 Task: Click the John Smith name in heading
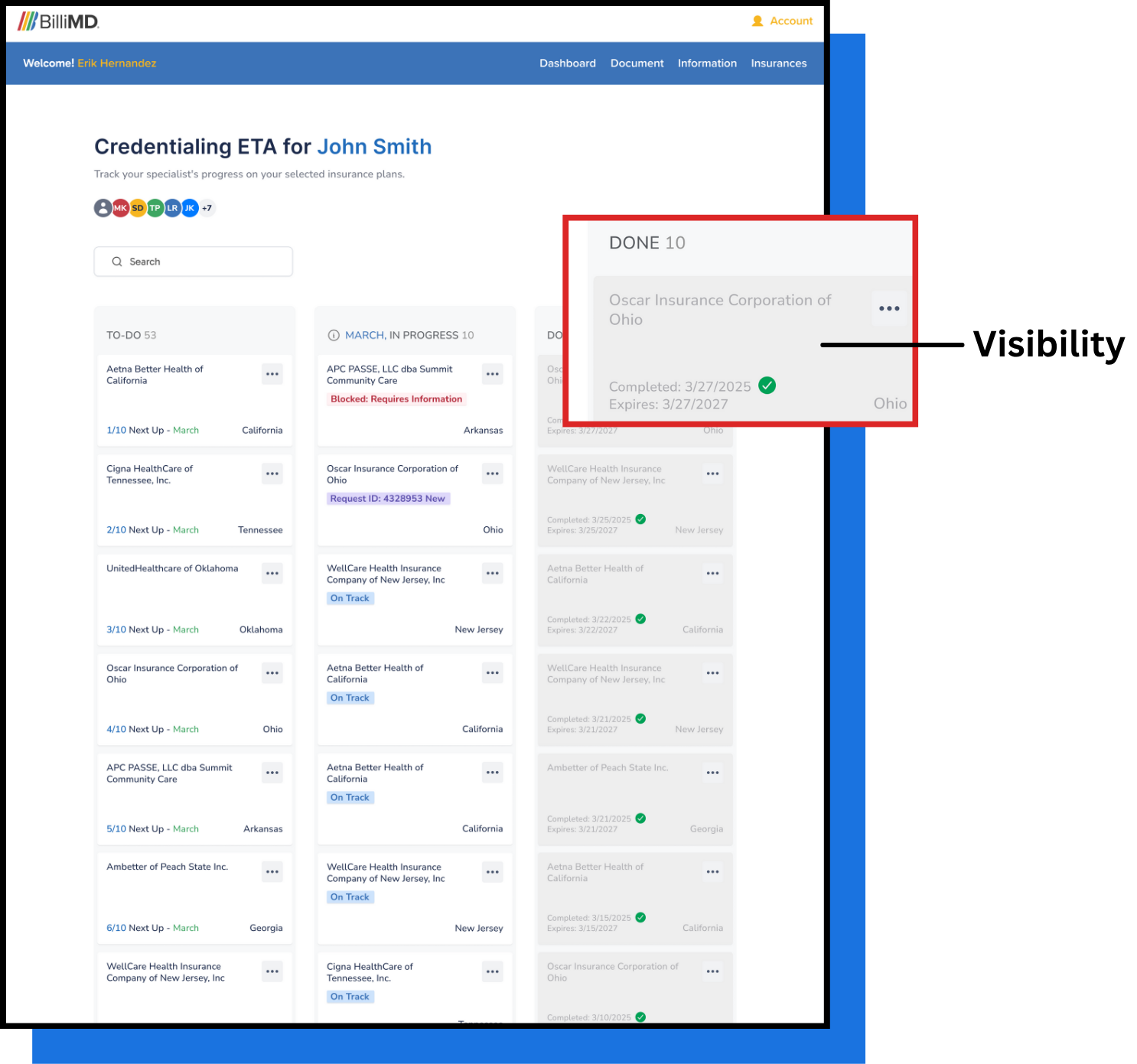click(x=374, y=147)
